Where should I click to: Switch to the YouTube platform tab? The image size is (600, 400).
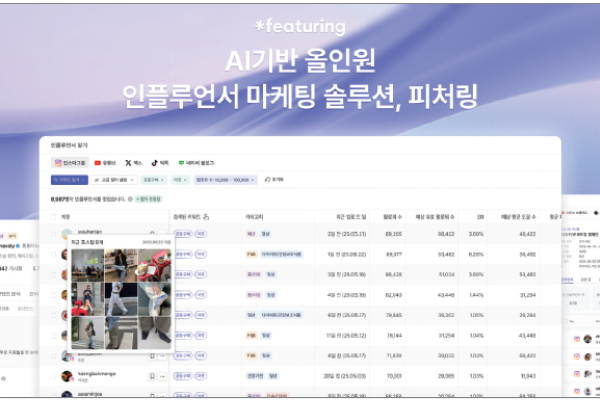coord(105,162)
